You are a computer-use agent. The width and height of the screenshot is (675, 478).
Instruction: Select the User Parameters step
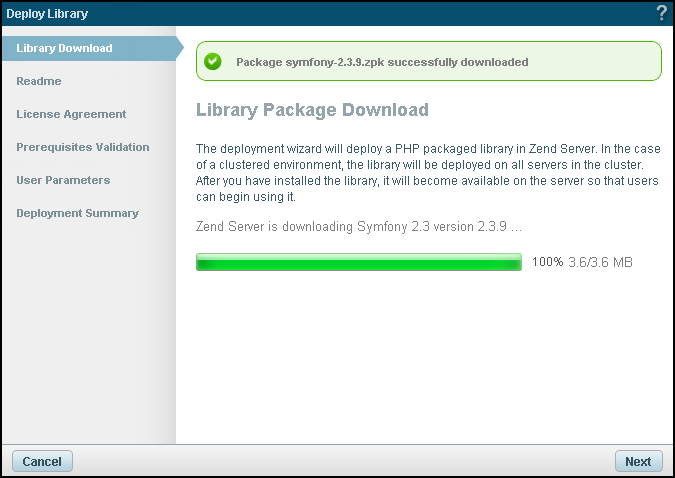[x=63, y=180]
